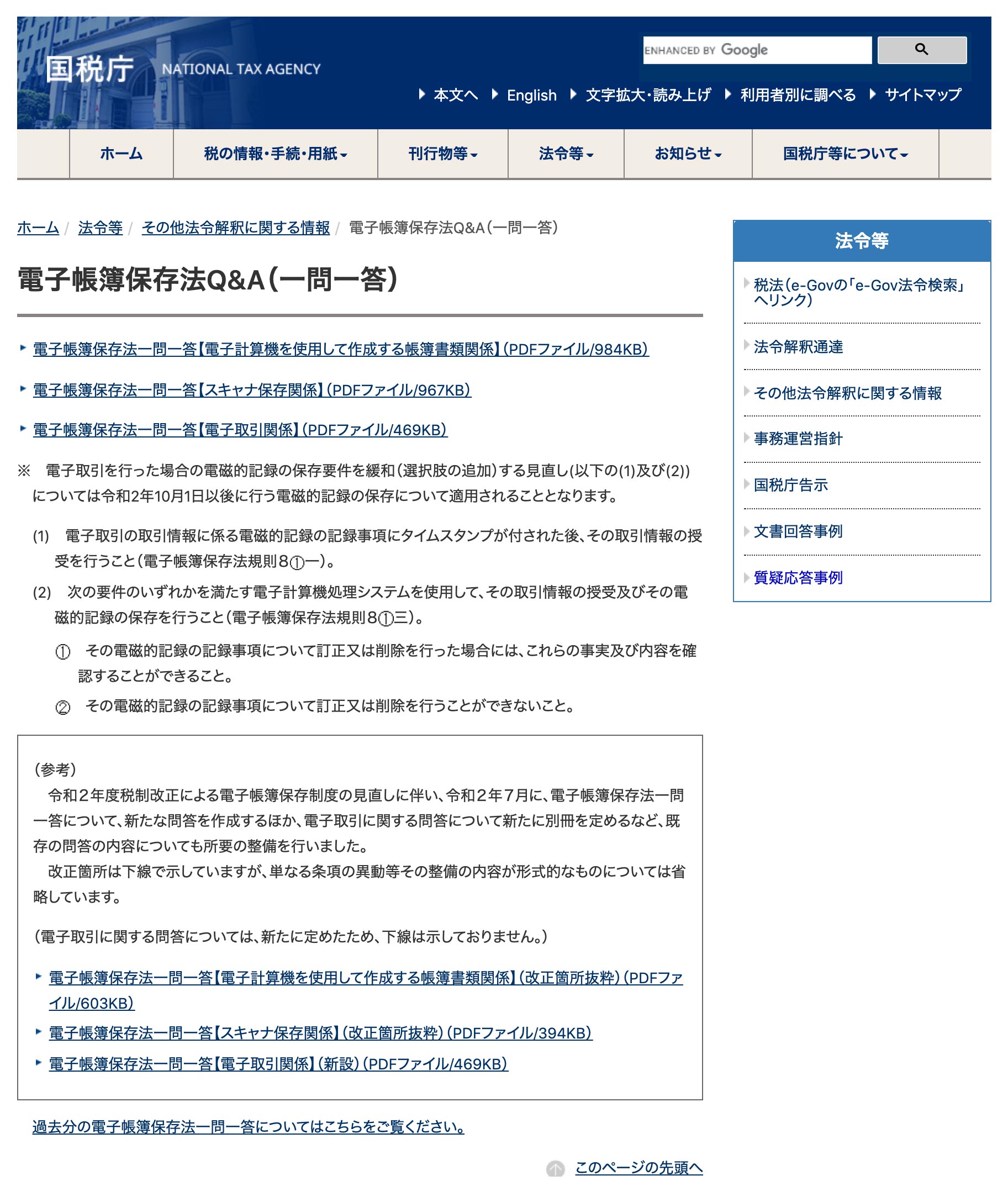Screen dimensions: 1008x1202
Task: Expand the 国税庁等について dropdown menu
Action: pyautogui.click(x=845, y=154)
